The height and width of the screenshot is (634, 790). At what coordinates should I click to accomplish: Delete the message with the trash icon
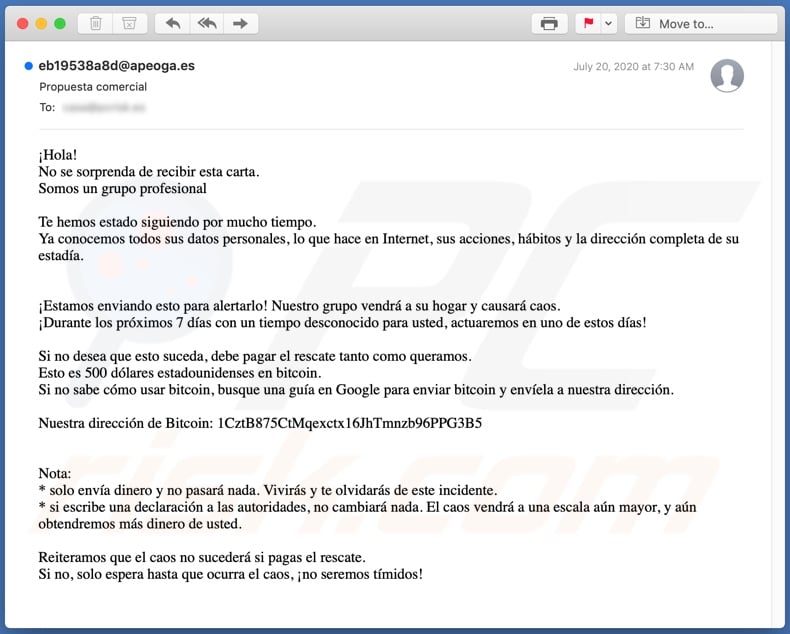click(x=96, y=23)
